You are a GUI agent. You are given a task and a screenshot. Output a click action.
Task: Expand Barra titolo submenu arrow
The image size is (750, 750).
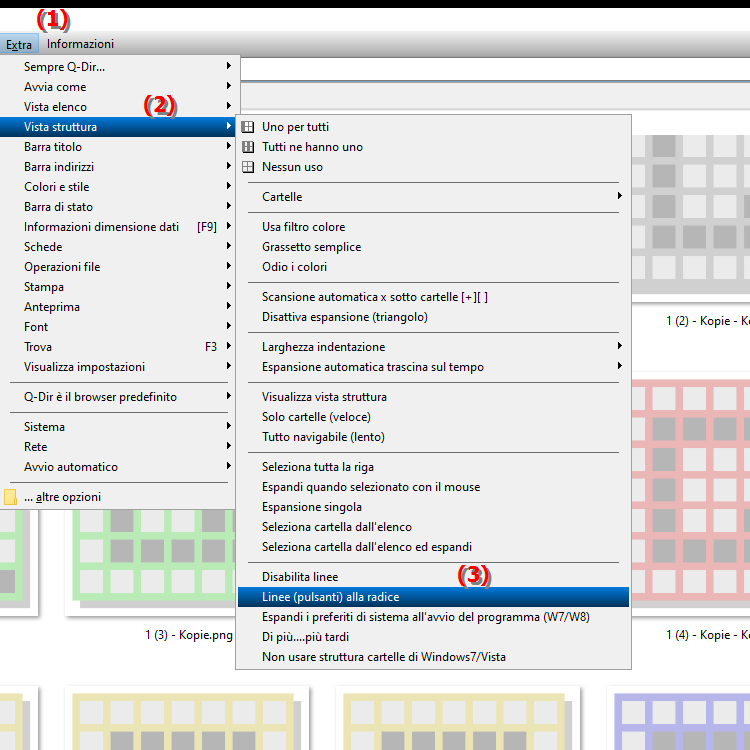click(x=229, y=146)
